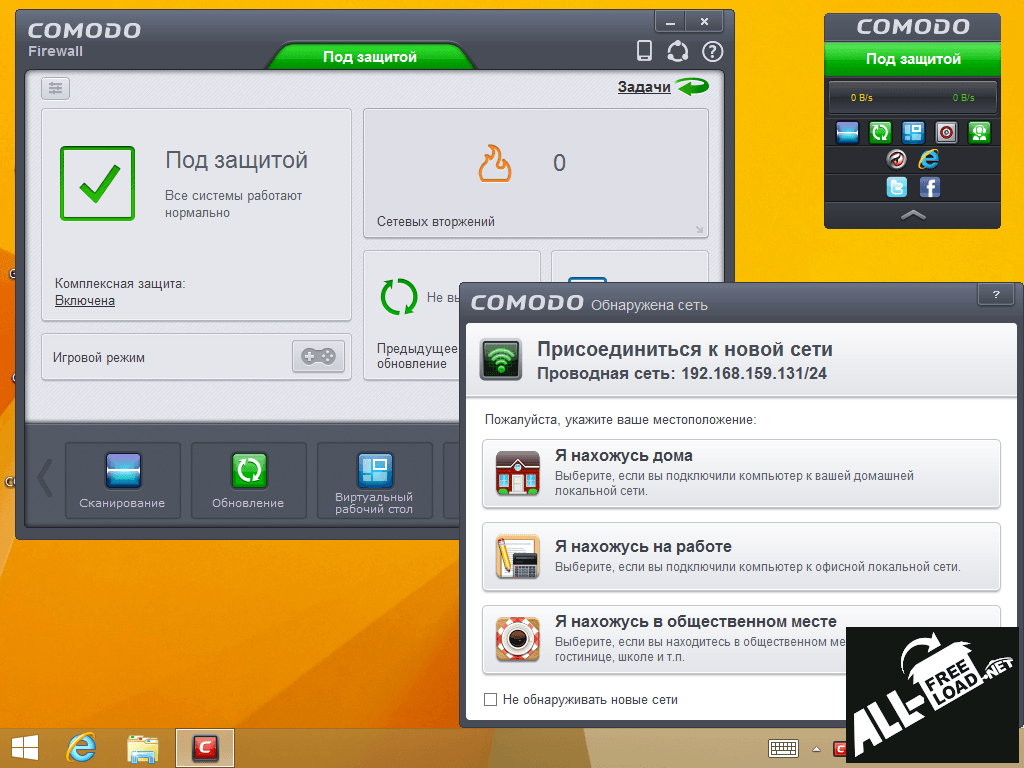Open Виртуальный рабочий стол from bottom bar
Viewport: 1024px width, 768px height.
click(375, 470)
